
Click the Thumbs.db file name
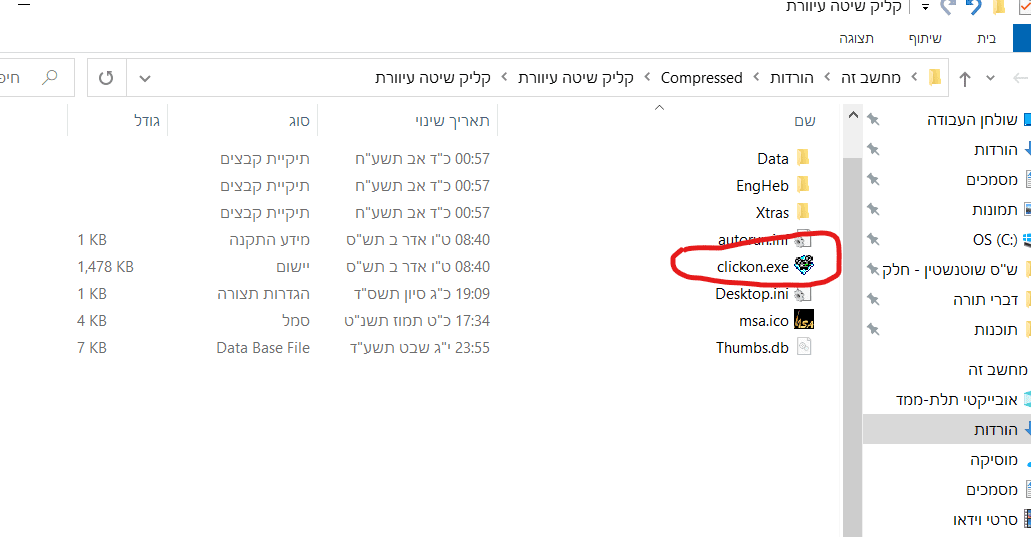click(x=752, y=348)
